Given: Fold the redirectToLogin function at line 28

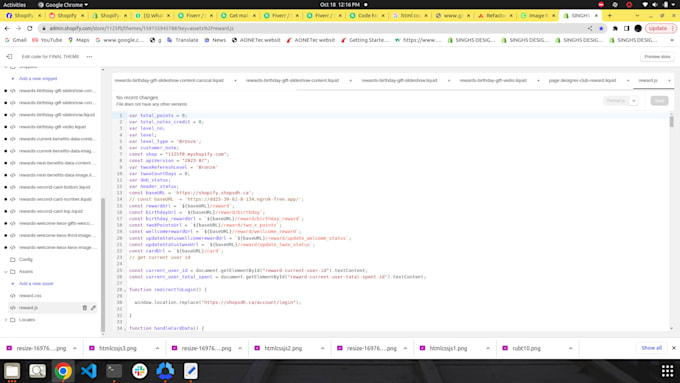Looking at the screenshot, I should point(125,290).
